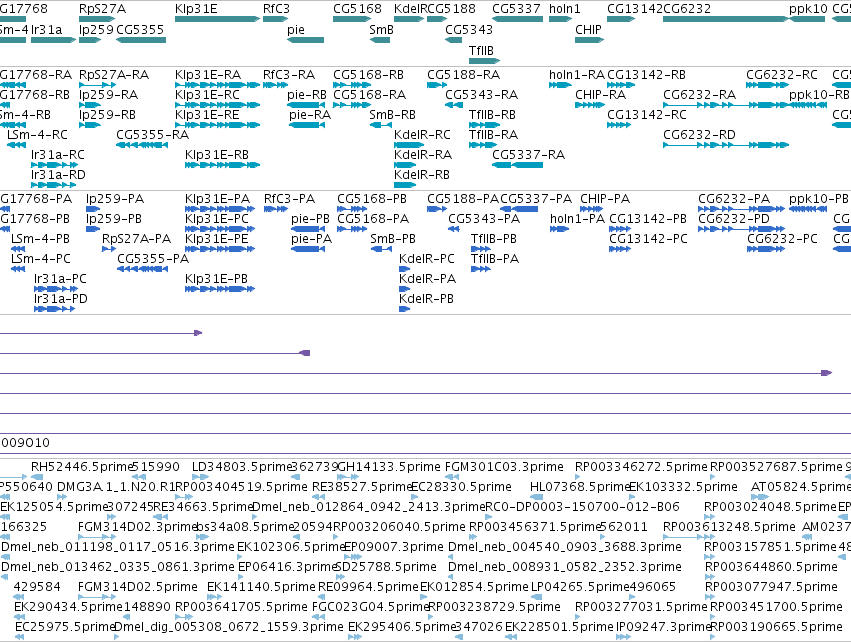Click transcript Klp31E-RB

[x=222, y=165]
